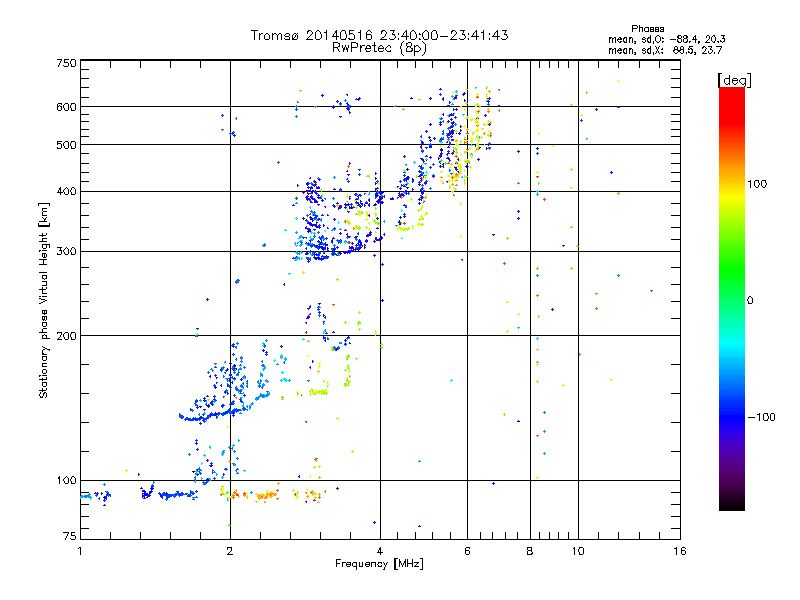This screenshot has width=800, height=600.
Task: Click the rainbow phase colorbar
Action: coord(732,298)
